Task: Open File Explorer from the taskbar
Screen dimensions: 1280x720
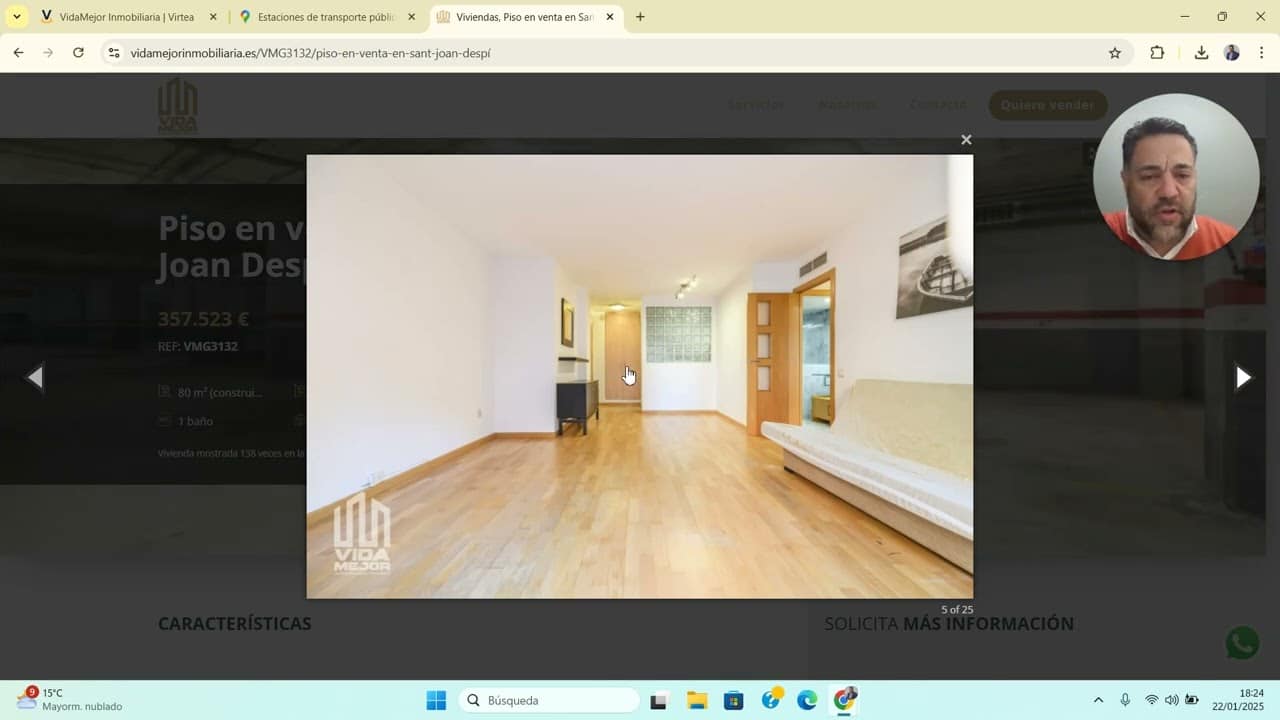Action: coord(697,700)
